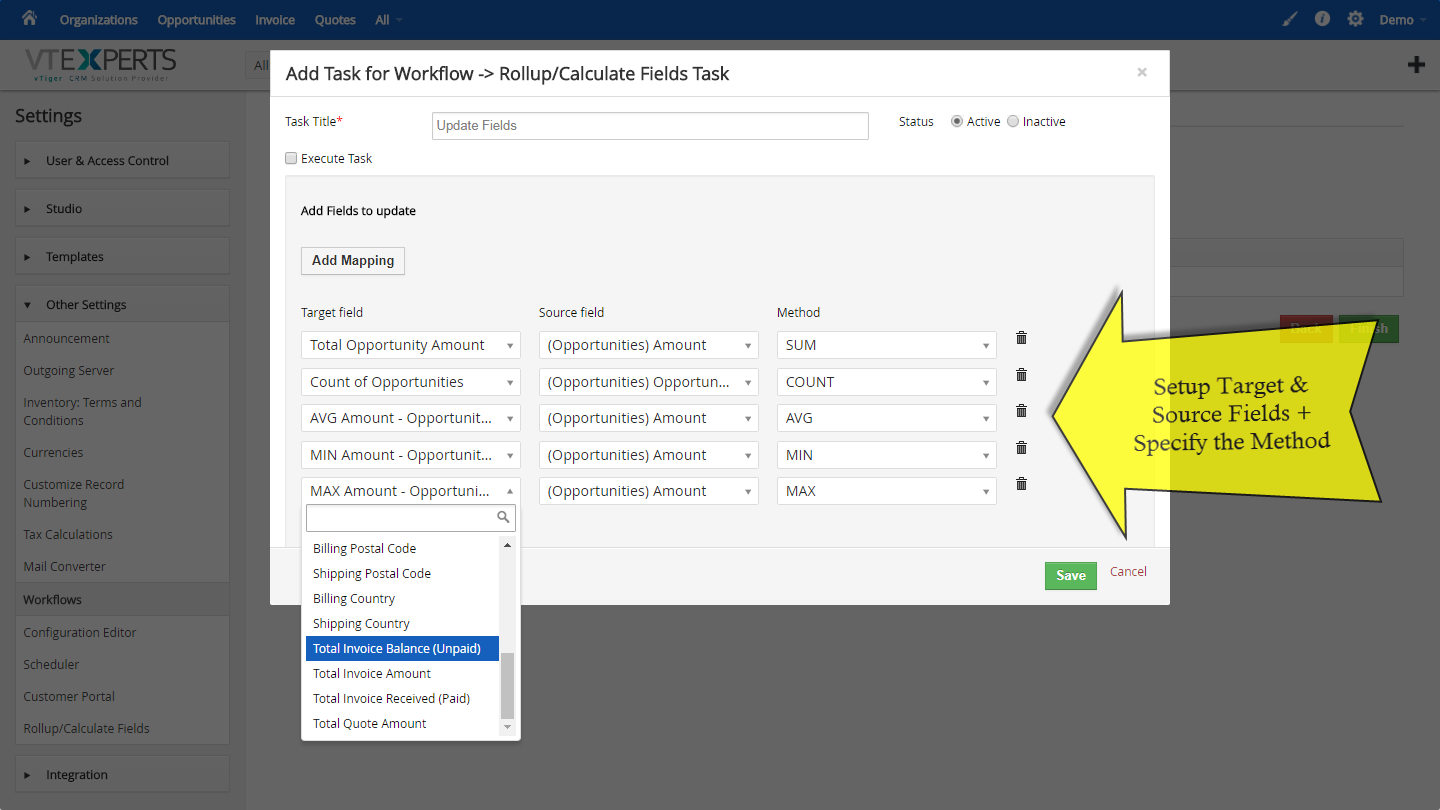This screenshot has height=810, width=1440.
Task: Open Tax Calculations settings link
Action: point(68,535)
